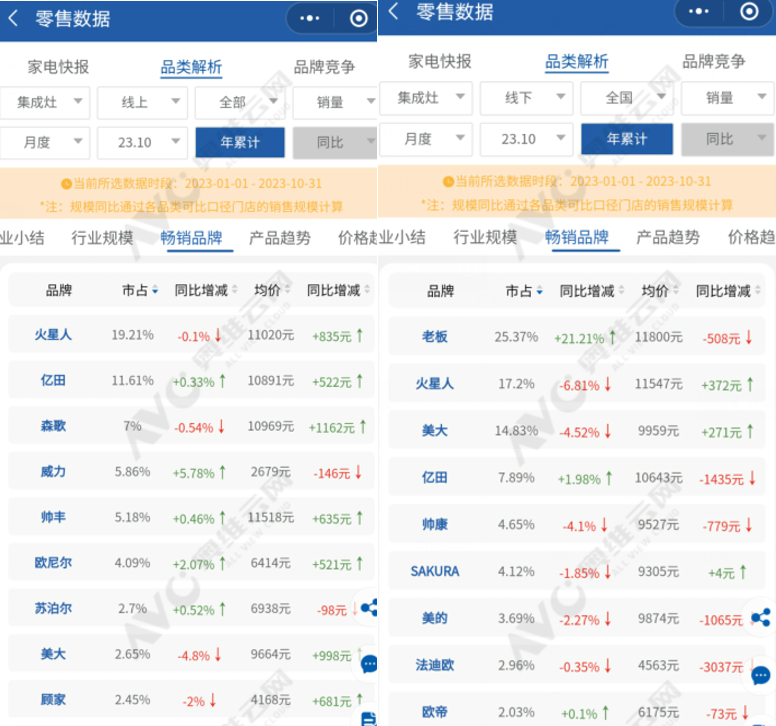This screenshot has width=776, height=726.
Task: Go back using right panel's back arrow
Action: coord(393,11)
